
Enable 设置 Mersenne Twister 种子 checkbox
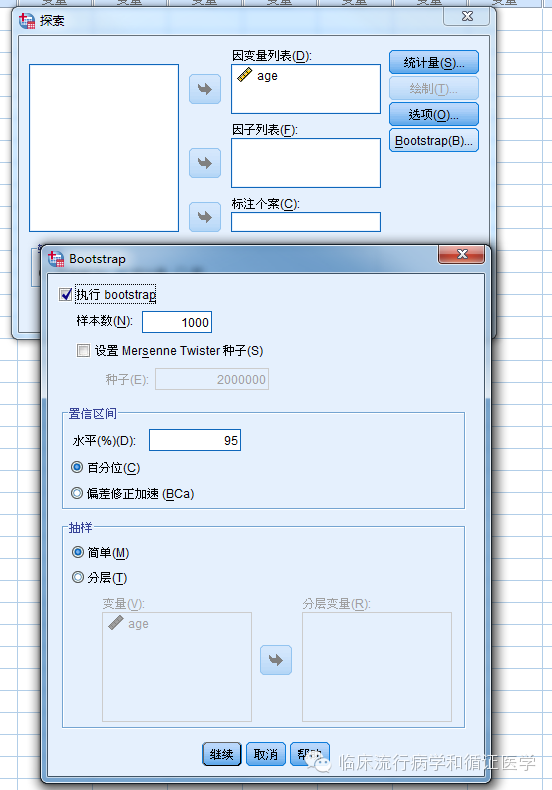[x=84, y=350]
